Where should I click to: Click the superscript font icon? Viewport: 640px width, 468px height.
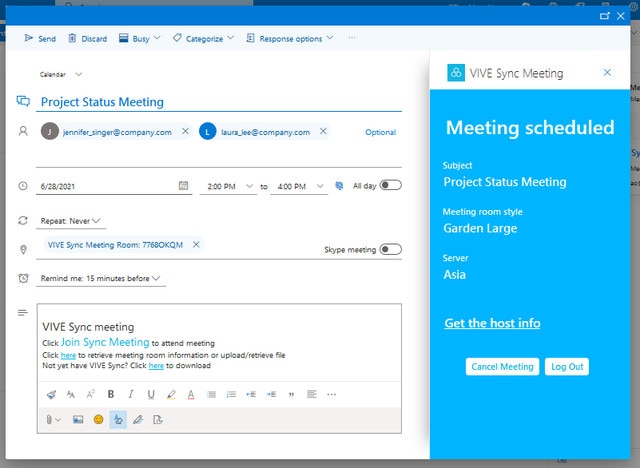(x=91, y=394)
